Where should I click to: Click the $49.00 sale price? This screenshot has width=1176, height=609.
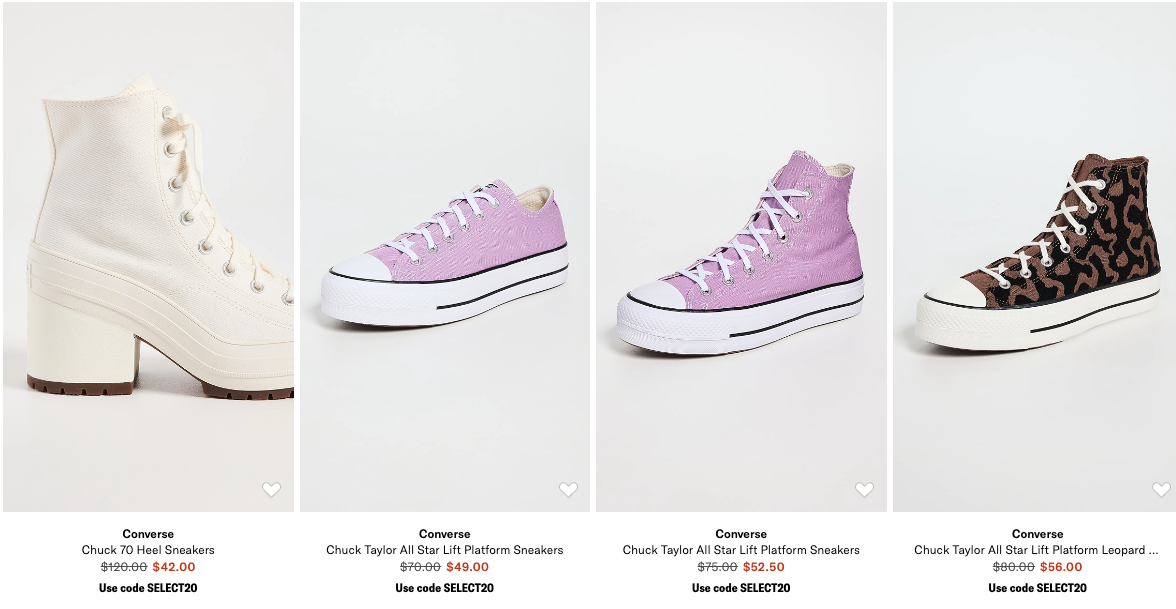[x=468, y=567]
